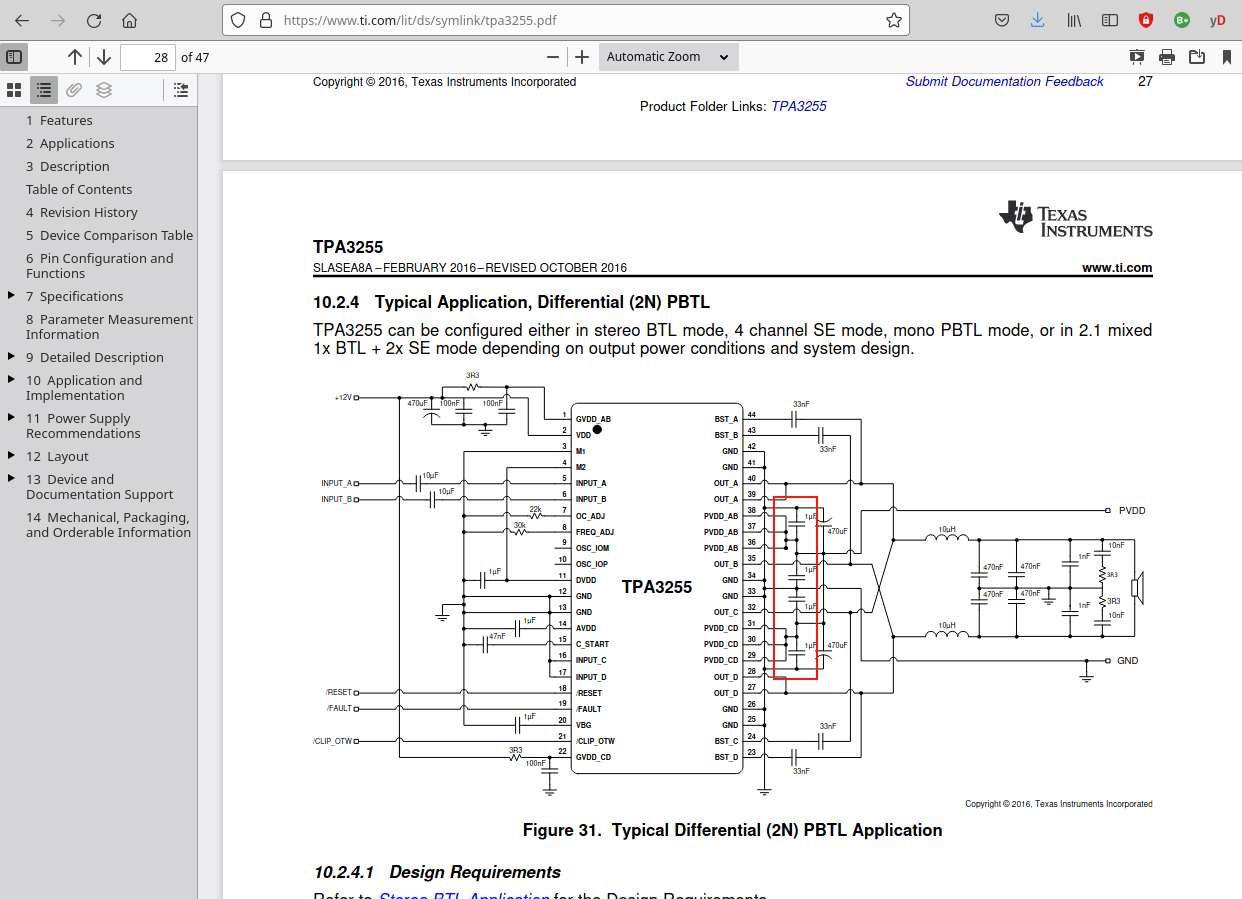Click the browser forward arrow
Screen dimensions: 1242x899
(x=58, y=20)
